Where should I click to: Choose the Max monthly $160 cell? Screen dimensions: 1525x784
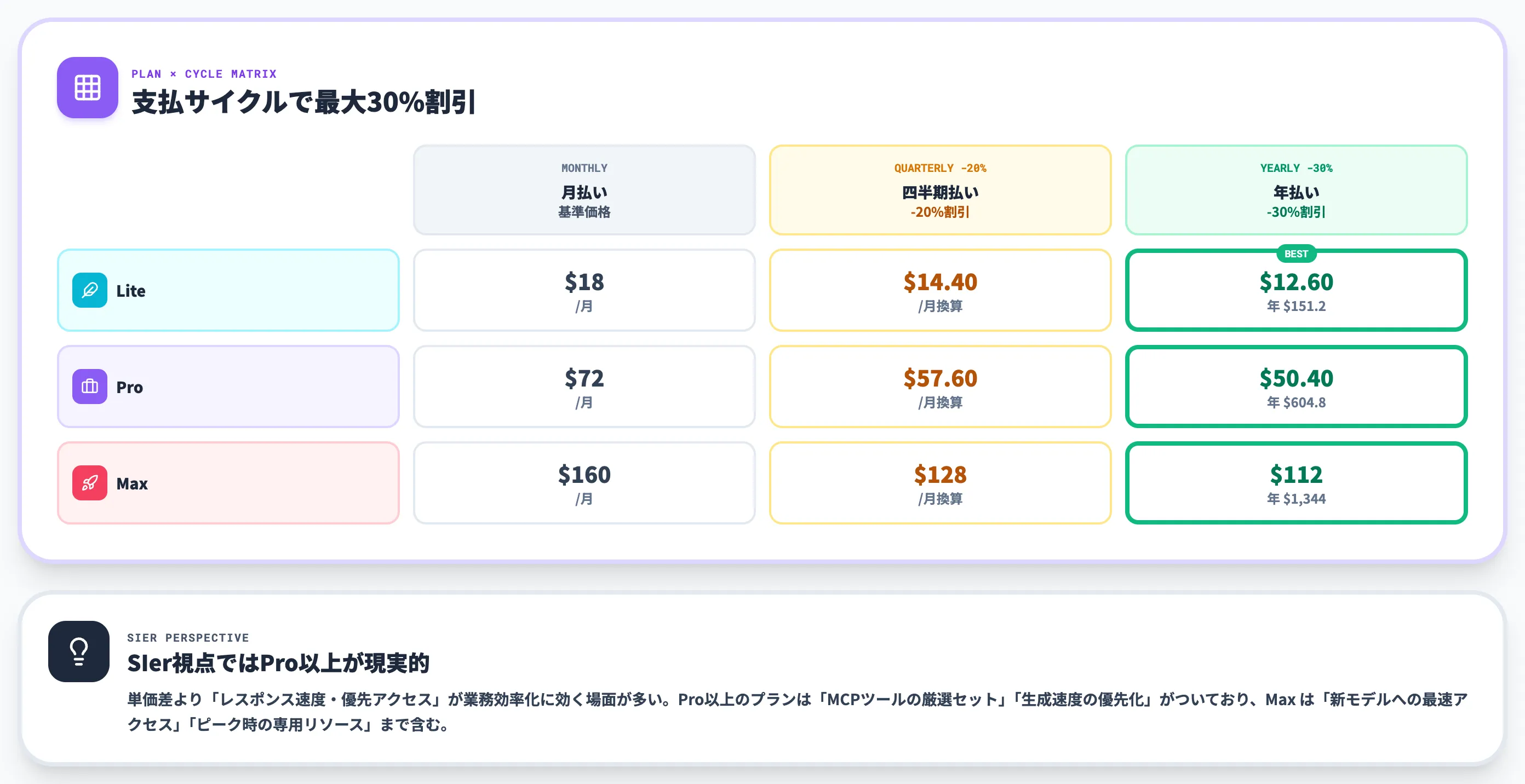pos(584,483)
